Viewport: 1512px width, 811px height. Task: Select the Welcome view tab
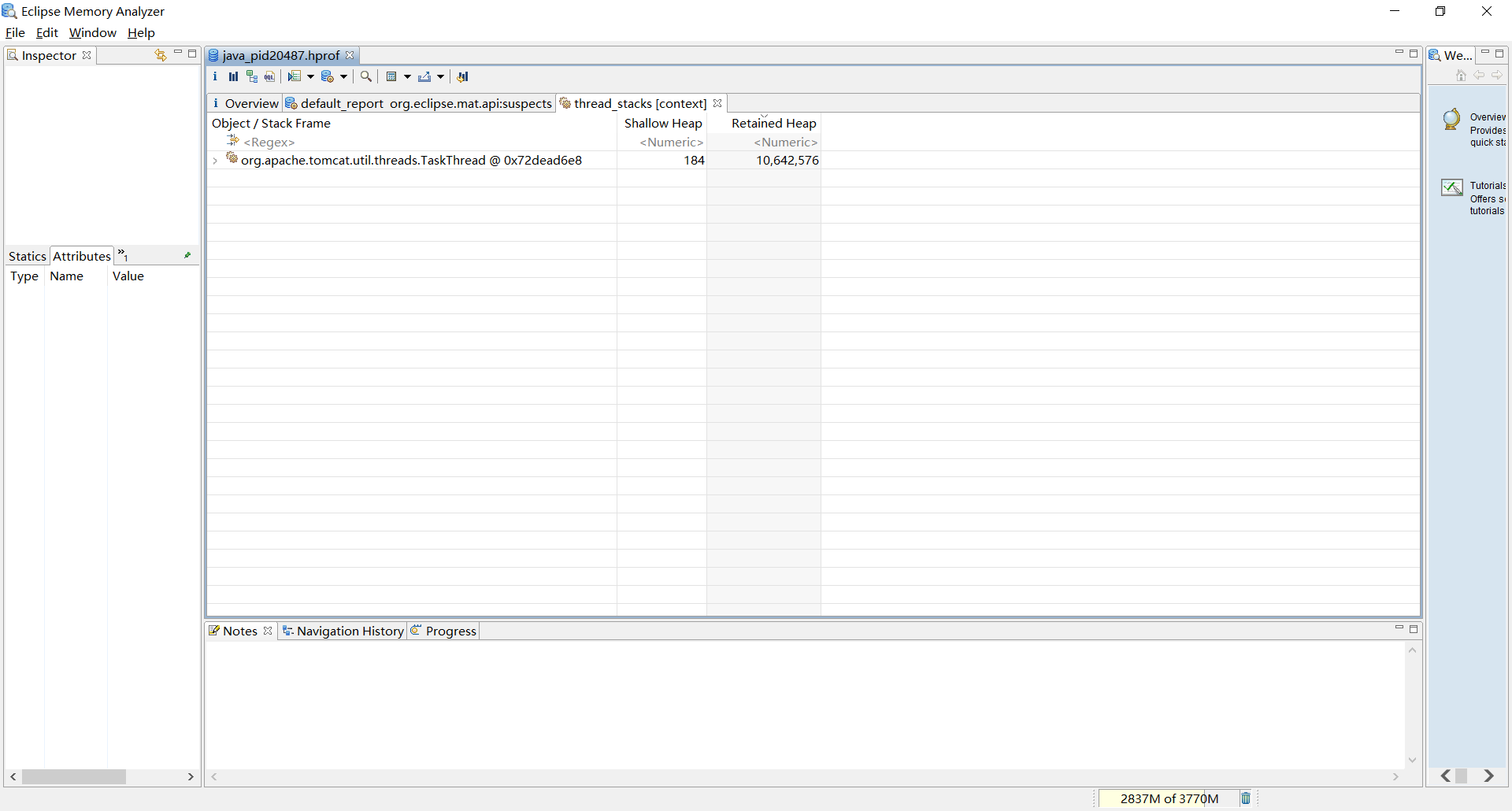point(1451,55)
